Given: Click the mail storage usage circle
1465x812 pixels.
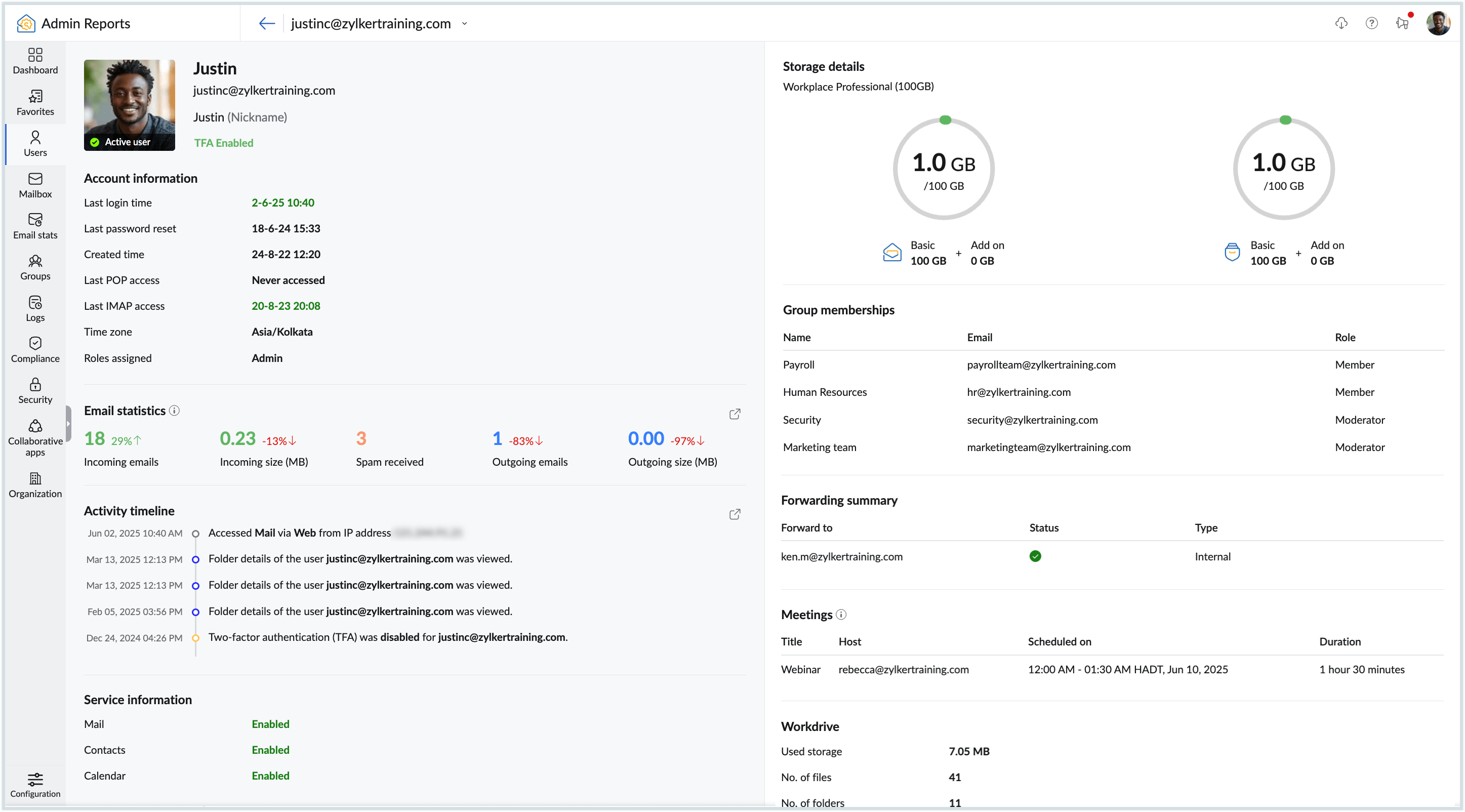Looking at the screenshot, I should (x=944, y=169).
